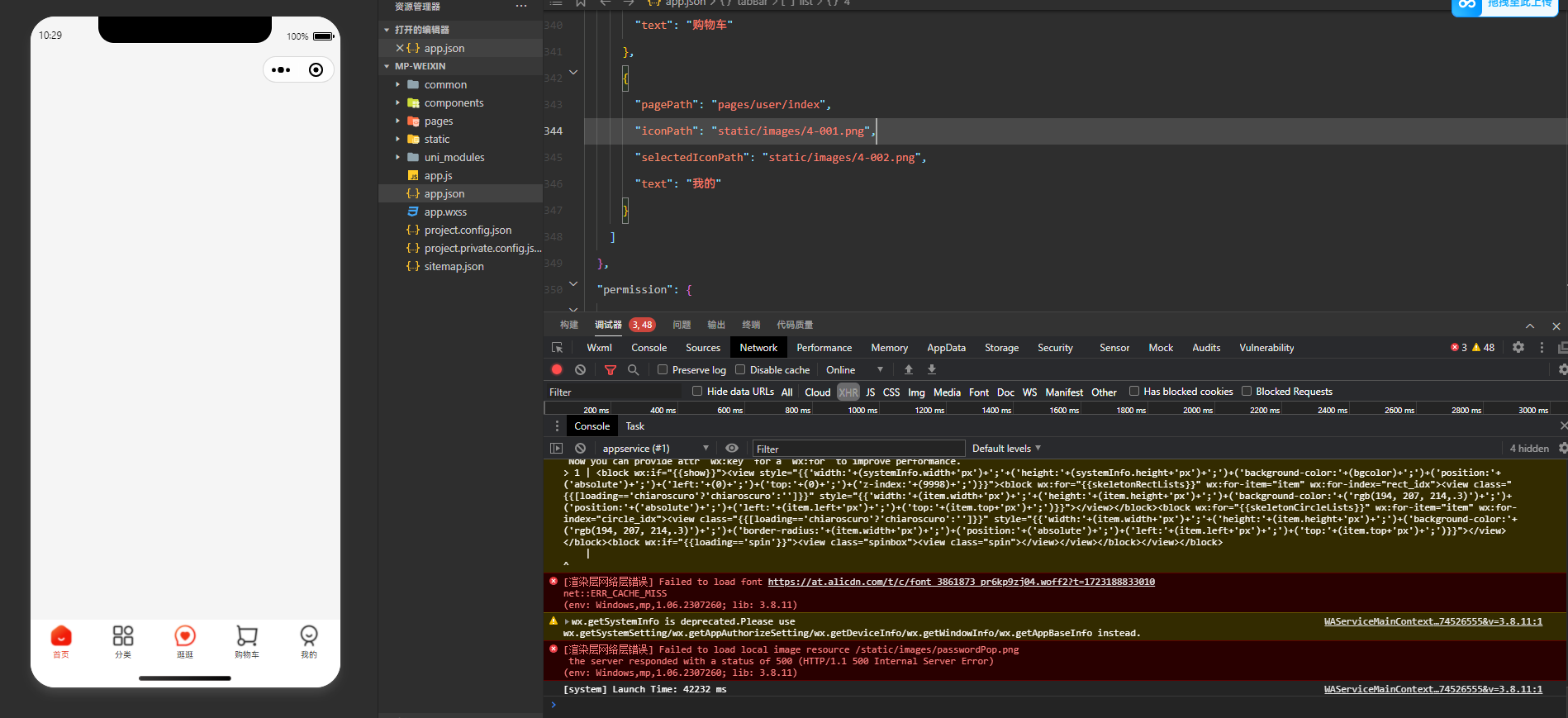Viewport: 1568px width, 718px height.
Task: Click the export HAR download arrow
Action: (932, 369)
